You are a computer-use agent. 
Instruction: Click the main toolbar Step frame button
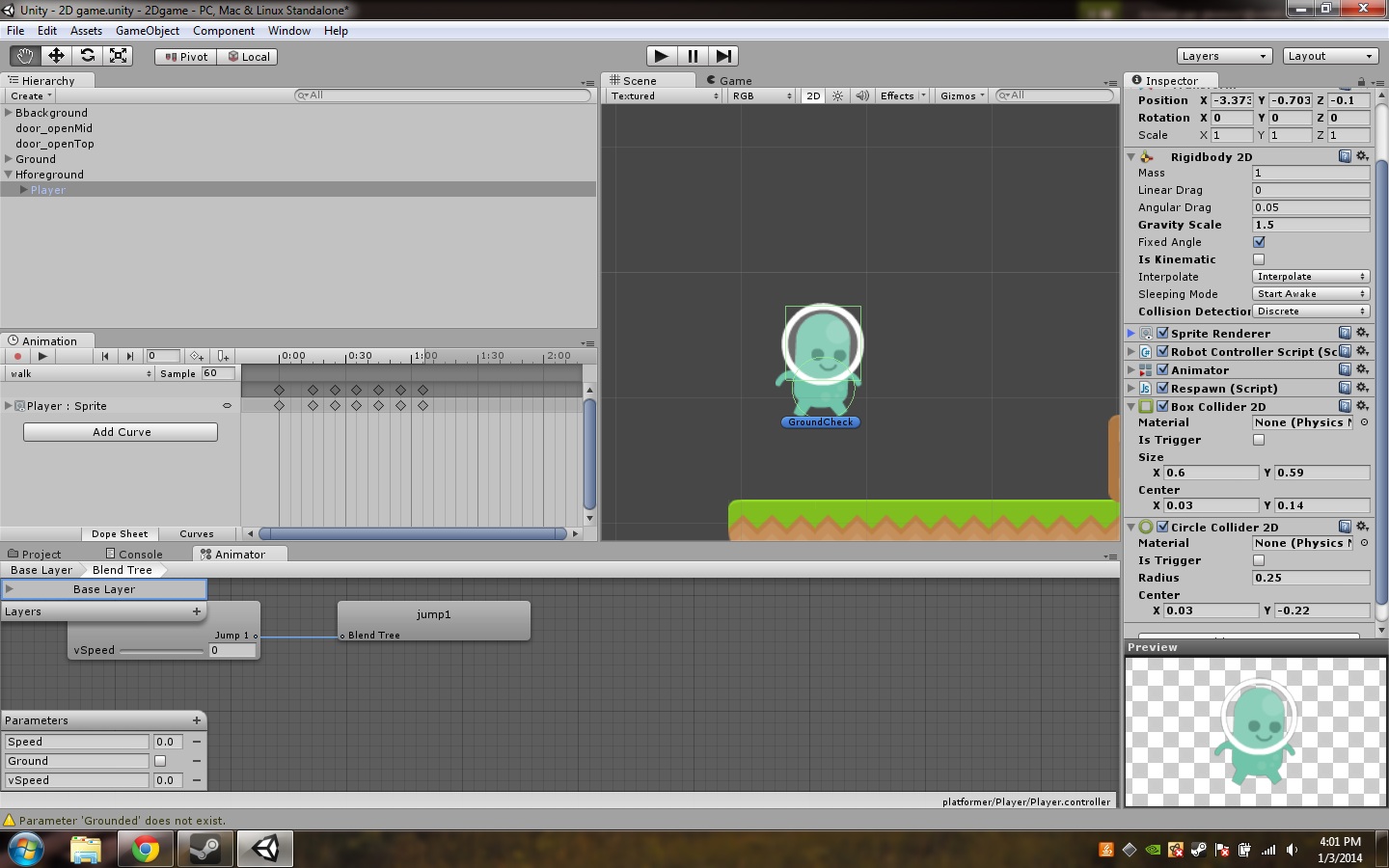pos(723,56)
